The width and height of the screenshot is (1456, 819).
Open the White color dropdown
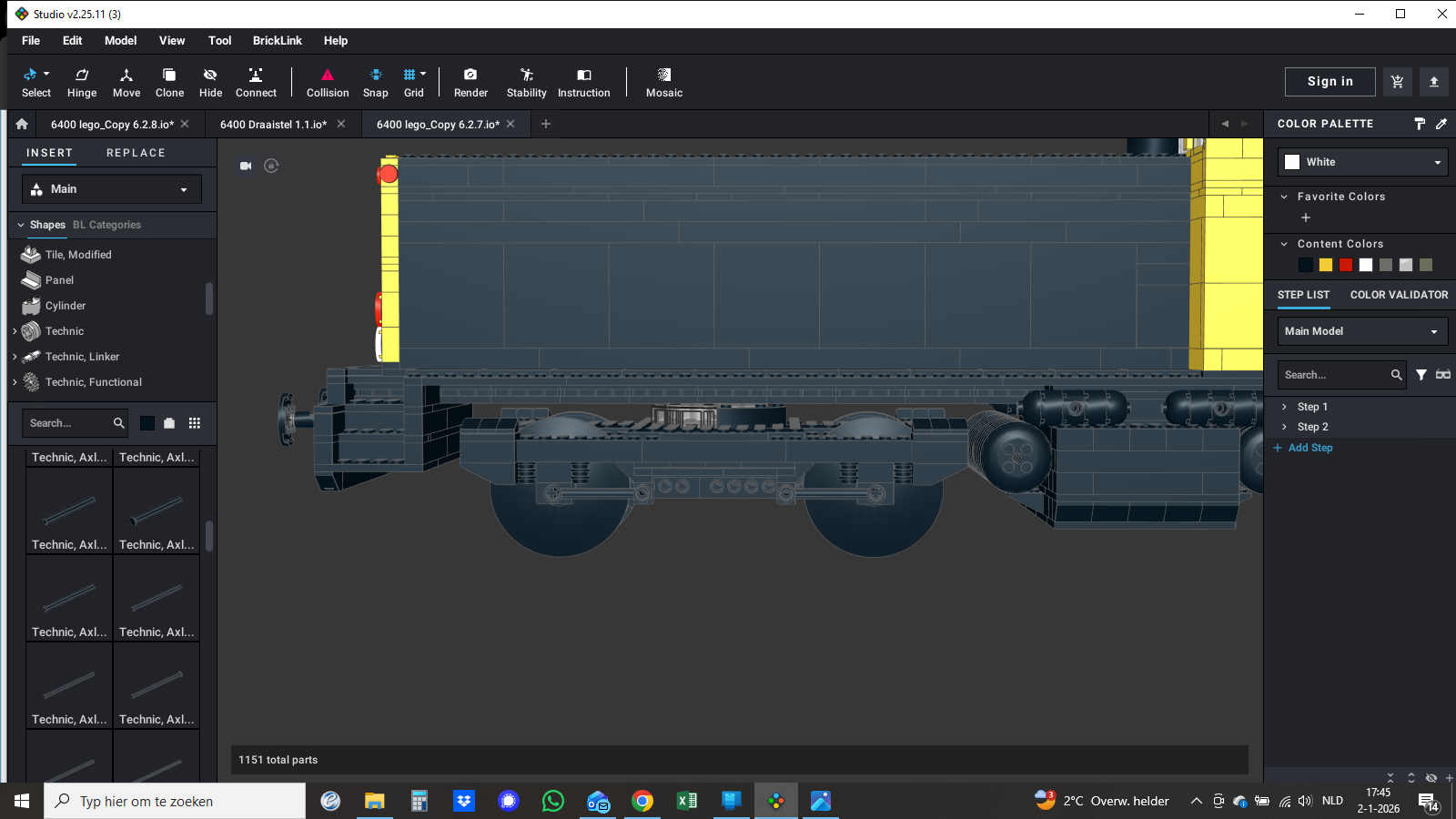click(1362, 162)
